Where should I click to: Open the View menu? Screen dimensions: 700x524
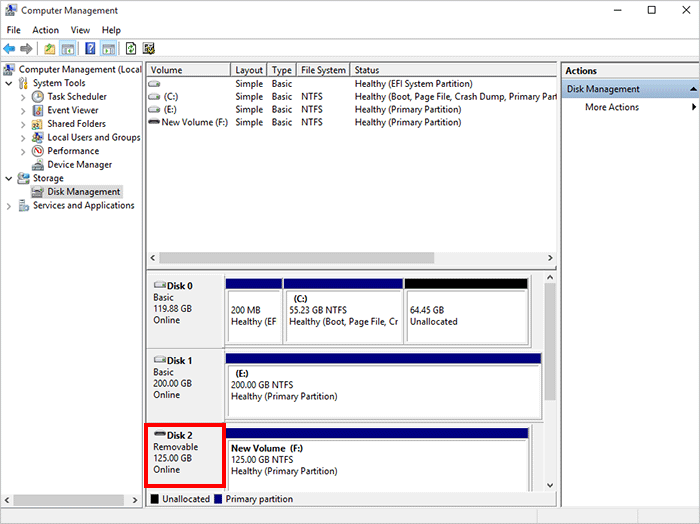point(80,30)
